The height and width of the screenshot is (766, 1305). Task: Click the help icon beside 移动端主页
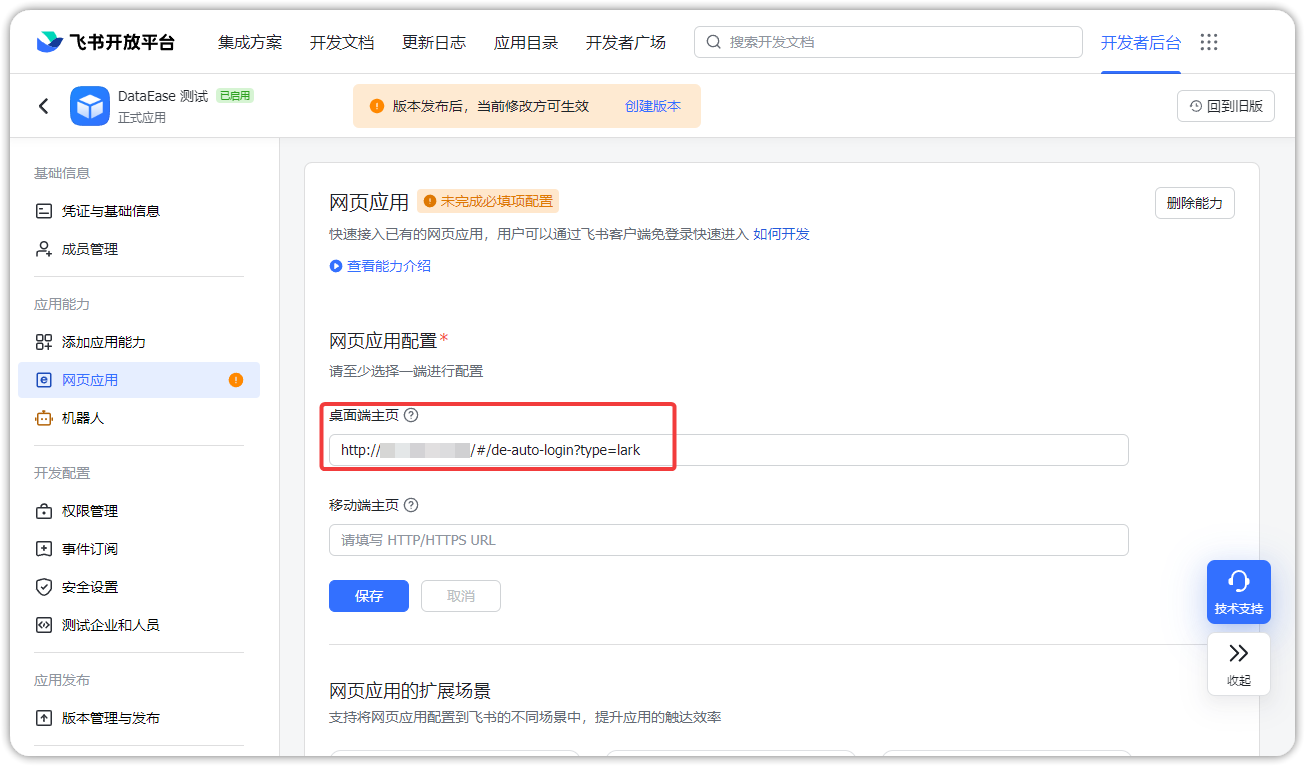411,505
